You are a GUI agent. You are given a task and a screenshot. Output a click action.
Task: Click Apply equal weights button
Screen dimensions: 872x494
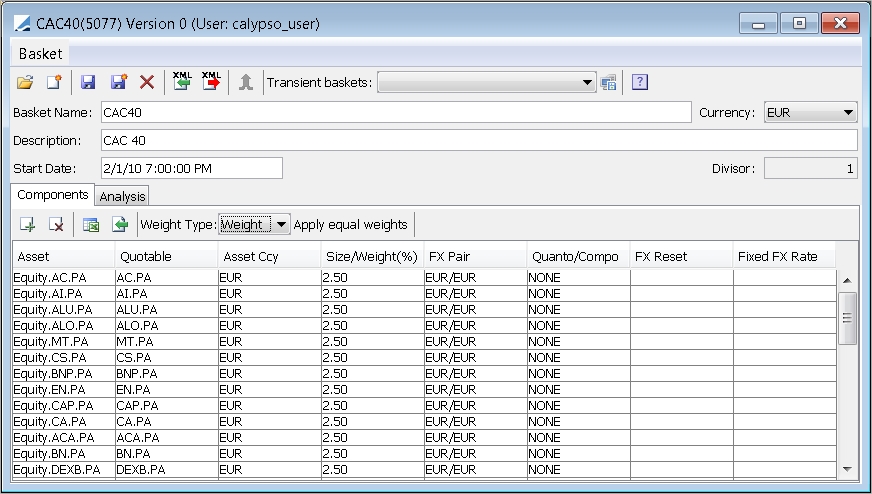tap(350, 225)
